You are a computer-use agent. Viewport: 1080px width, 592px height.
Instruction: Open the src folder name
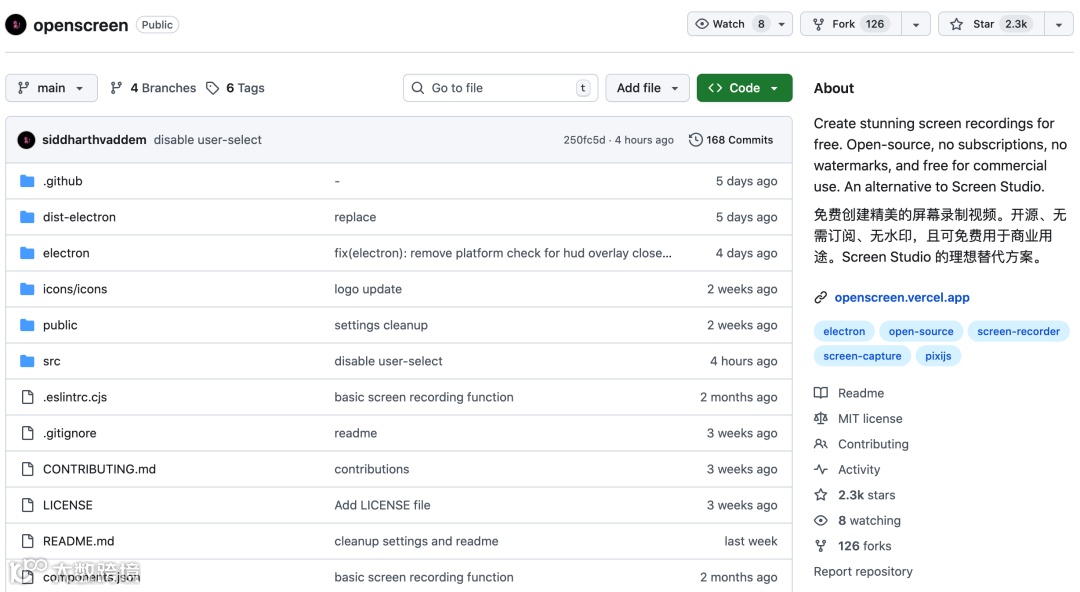click(52, 361)
